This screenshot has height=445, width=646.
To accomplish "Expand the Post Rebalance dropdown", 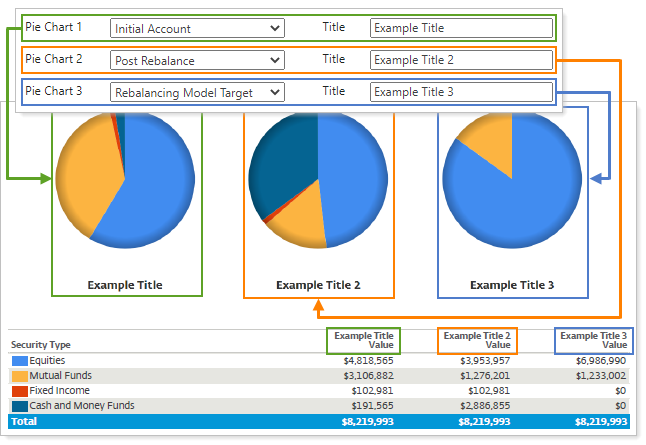I will (x=197, y=61).
